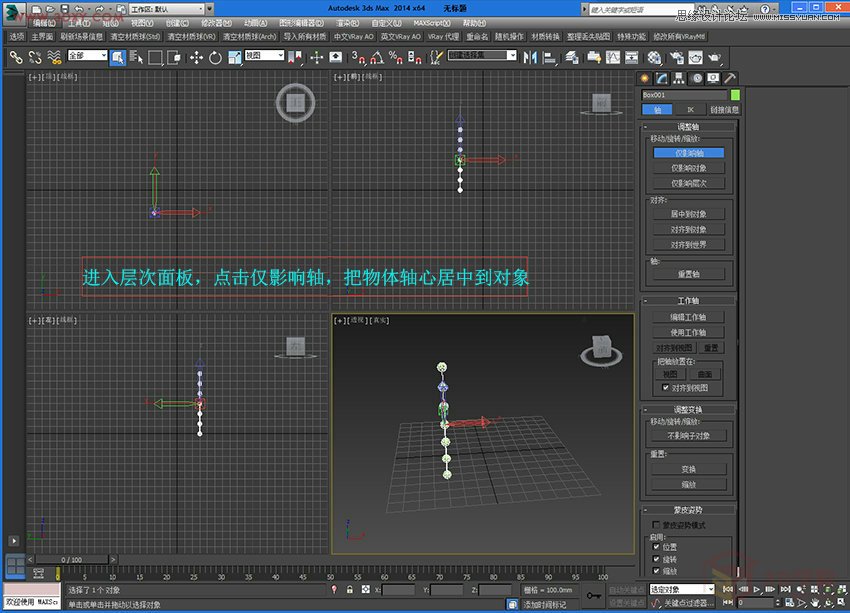Image resolution: width=850 pixels, height=613 pixels.
Task: Open the 选定对象 dropdown near playback controls
Action: (x=681, y=587)
